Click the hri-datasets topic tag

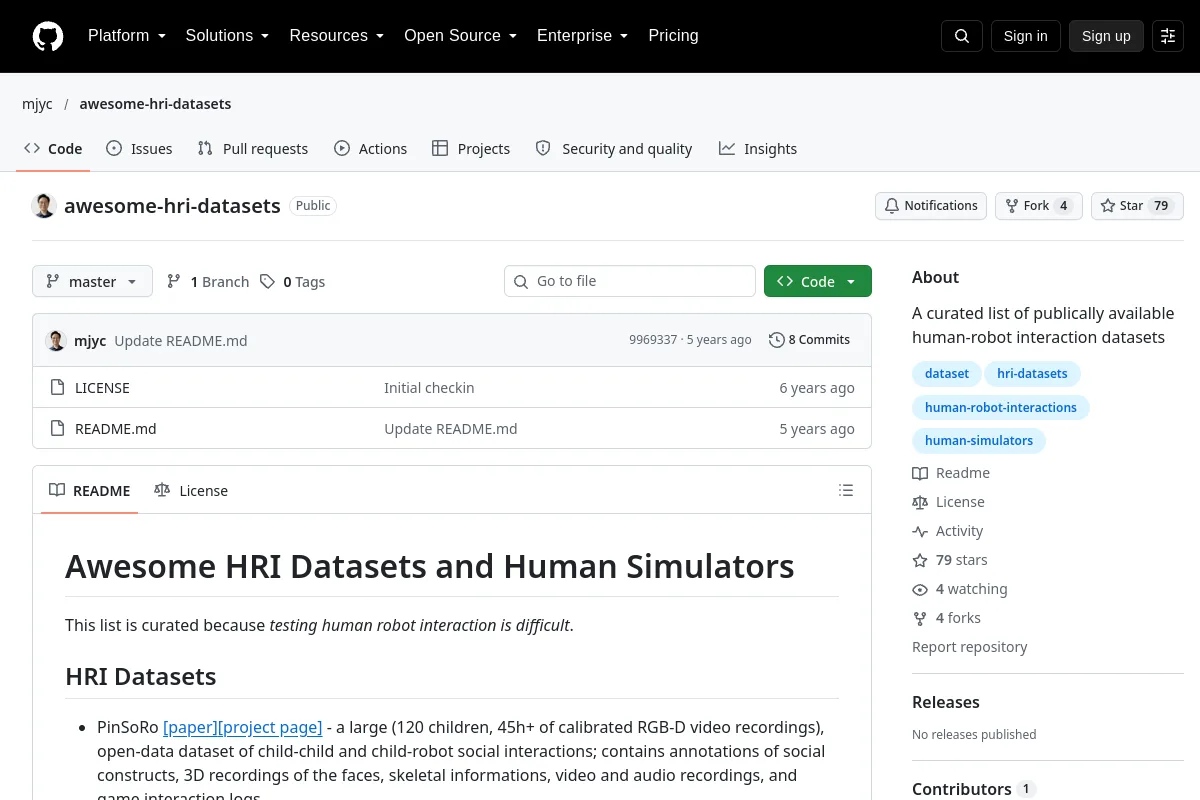click(x=1032, y=374)
